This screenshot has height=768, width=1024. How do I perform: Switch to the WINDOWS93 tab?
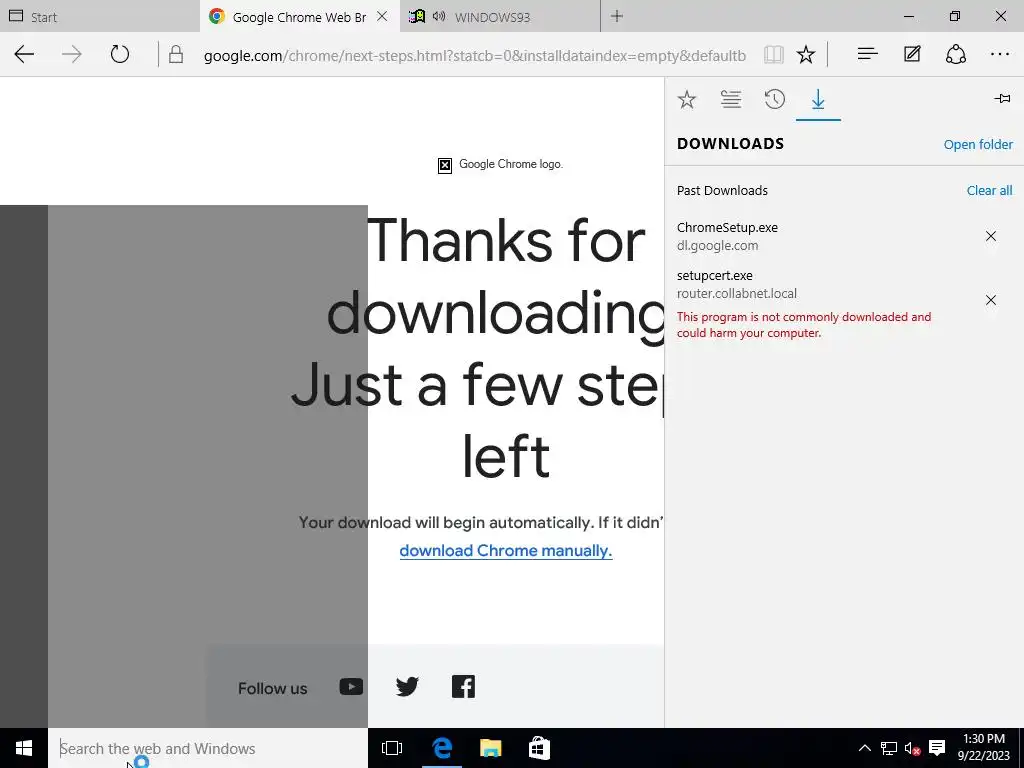tap(500, 17)
